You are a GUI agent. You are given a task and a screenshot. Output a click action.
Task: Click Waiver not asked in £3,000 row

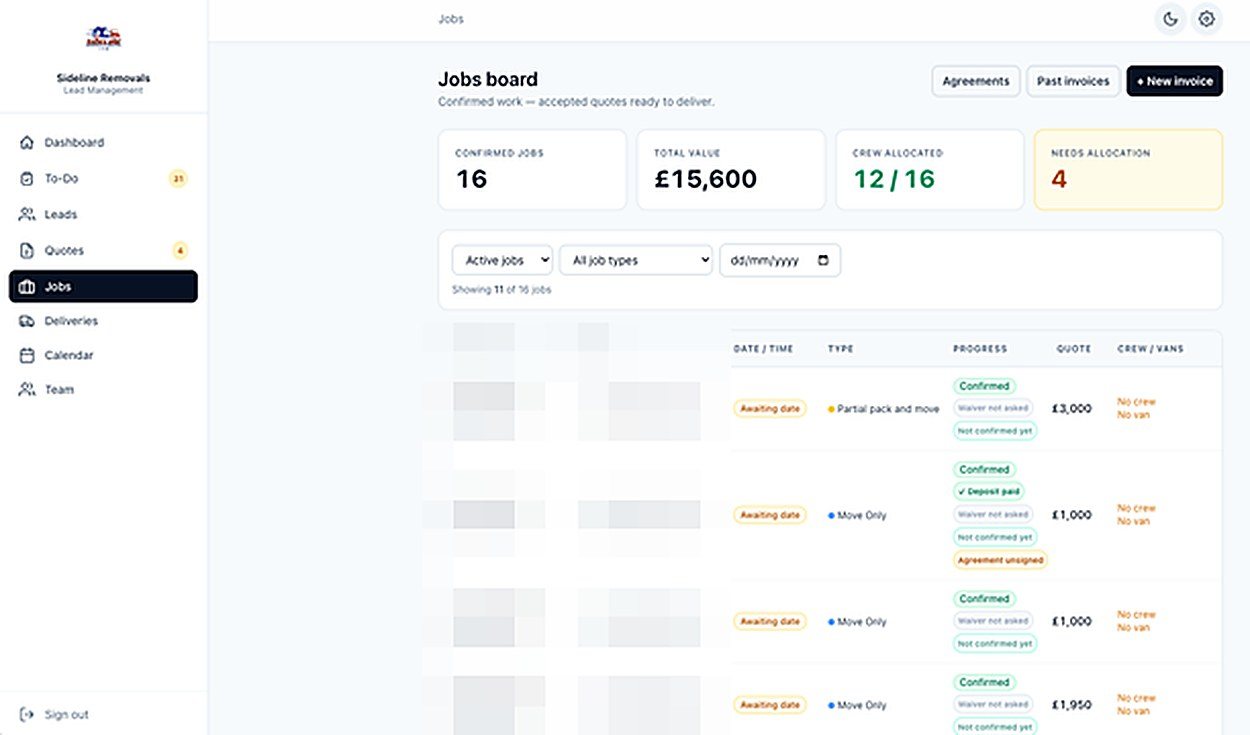[x=993, y=409]
